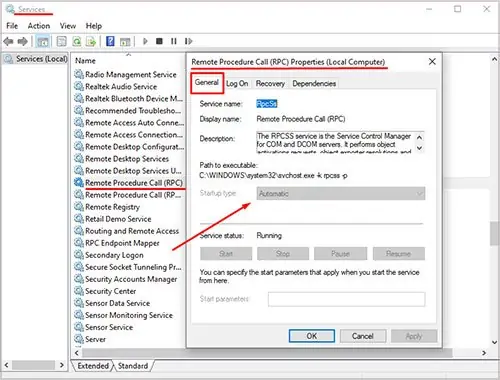500x380 pixels.
Task: Click the Start parameters input field
Action: coord(346,299)
